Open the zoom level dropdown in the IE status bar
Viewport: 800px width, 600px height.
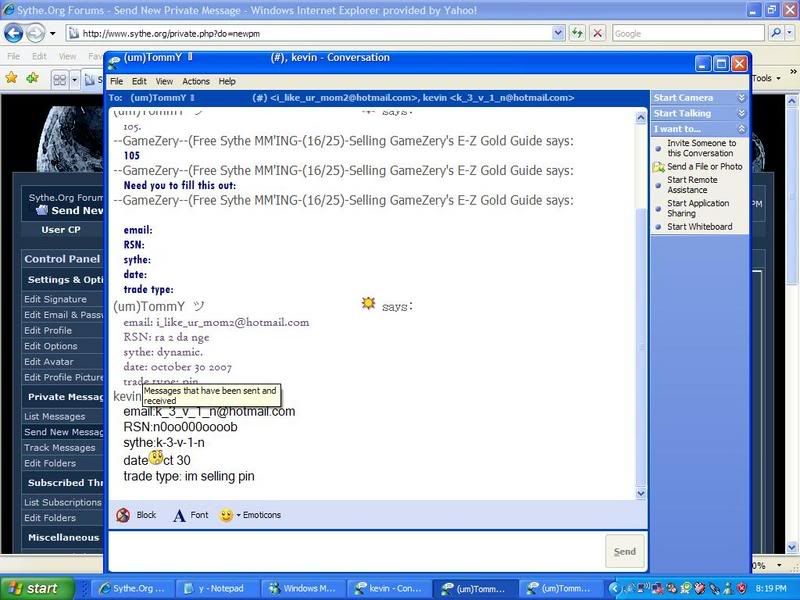click(779, 565)
